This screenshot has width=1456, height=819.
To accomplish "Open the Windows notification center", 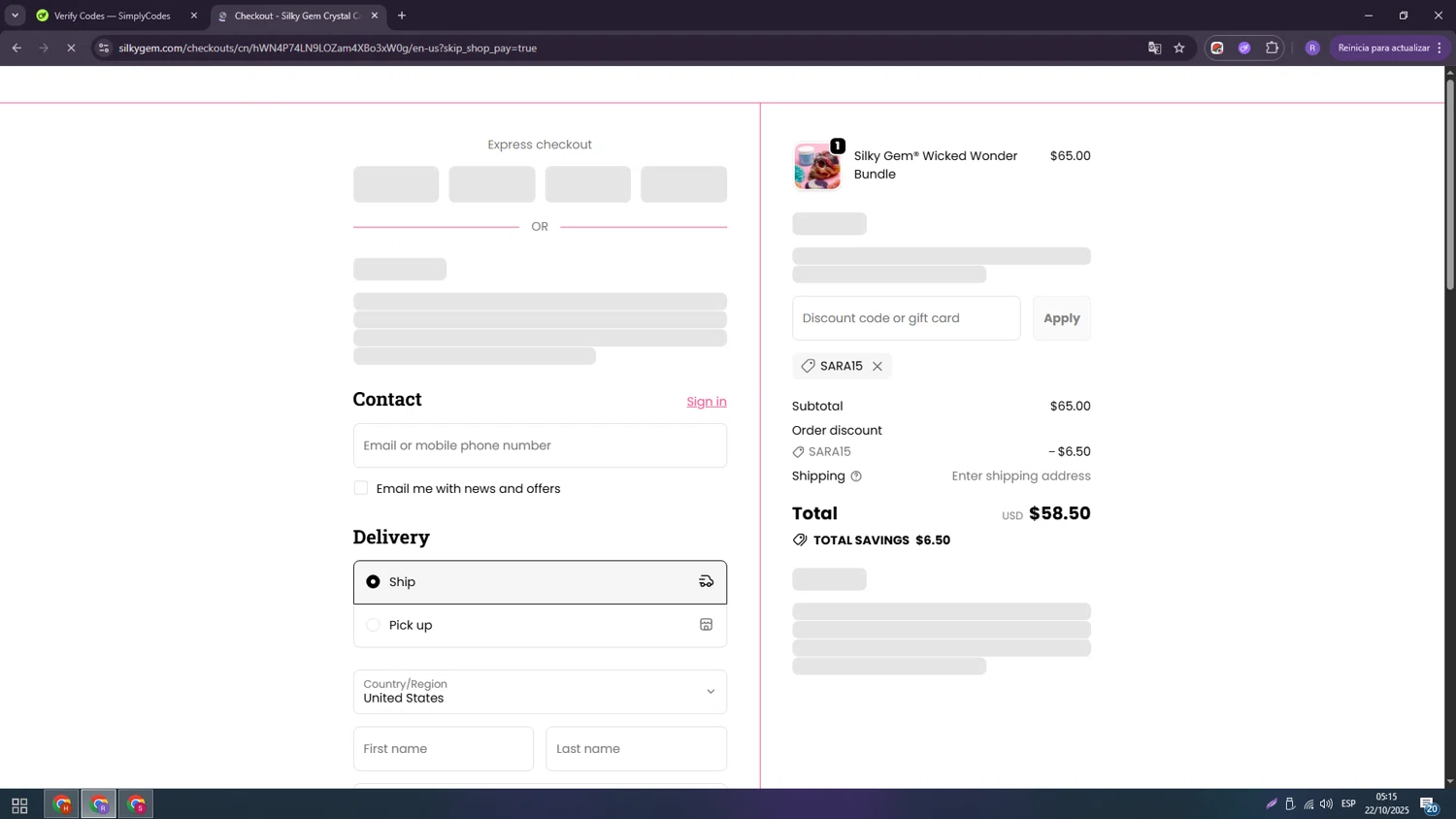I will [1429, 804].
